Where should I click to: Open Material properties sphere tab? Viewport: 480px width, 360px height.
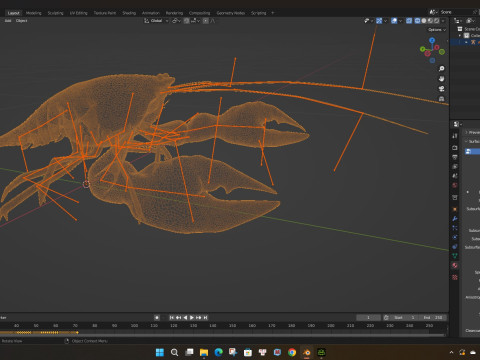click(x=455, y=266)
